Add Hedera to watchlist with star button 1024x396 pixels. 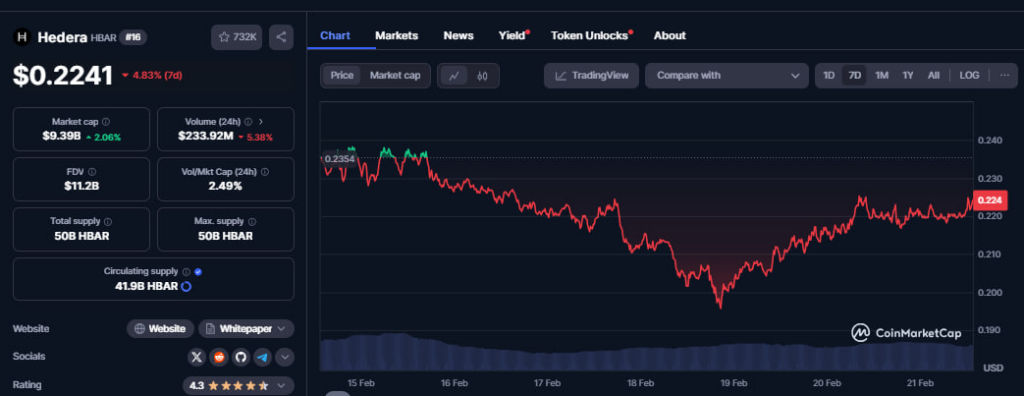coord(236,37)
